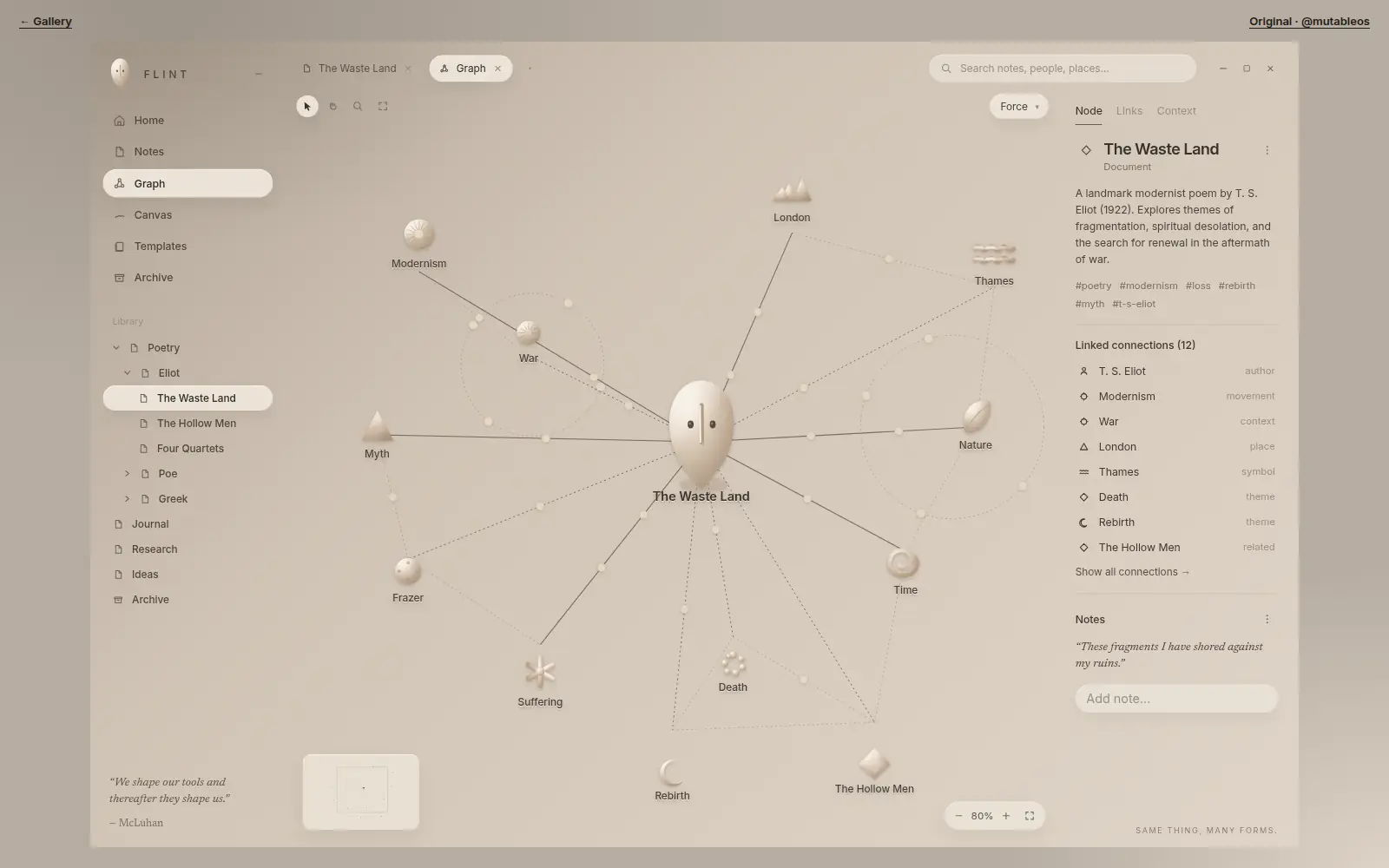
Task: Open the Force layout dropdown
Action: (x=1018, y=107)
